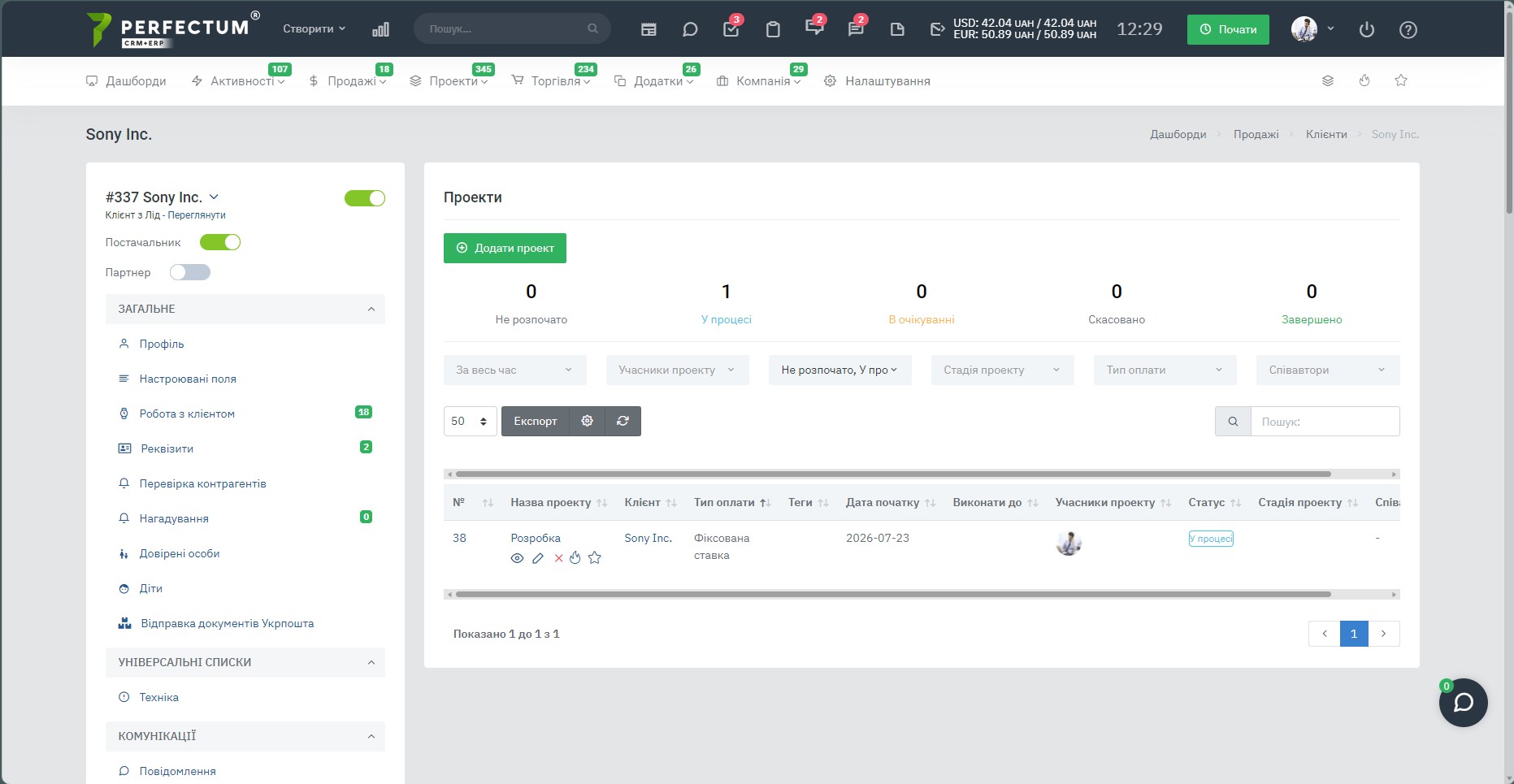Screen dimensions: 1514x784
Task: Open the Співавтори filter dropdown
Action: (1328, 370)
